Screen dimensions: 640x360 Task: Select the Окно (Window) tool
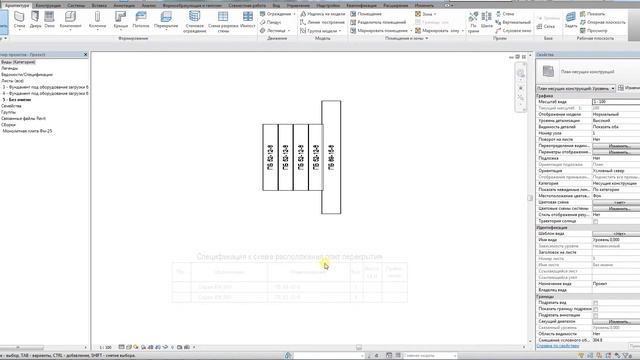point(49,20)
